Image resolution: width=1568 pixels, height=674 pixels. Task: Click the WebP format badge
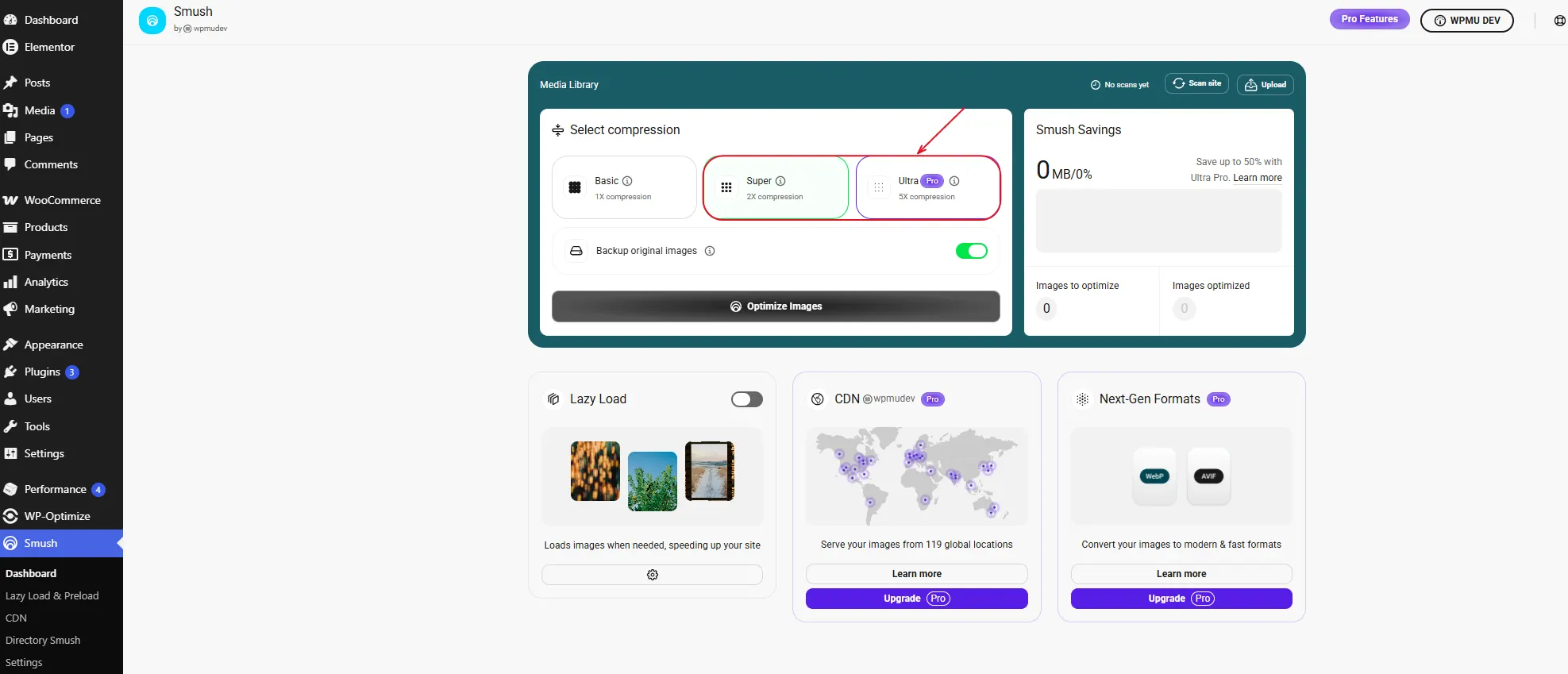point(1154,476)
